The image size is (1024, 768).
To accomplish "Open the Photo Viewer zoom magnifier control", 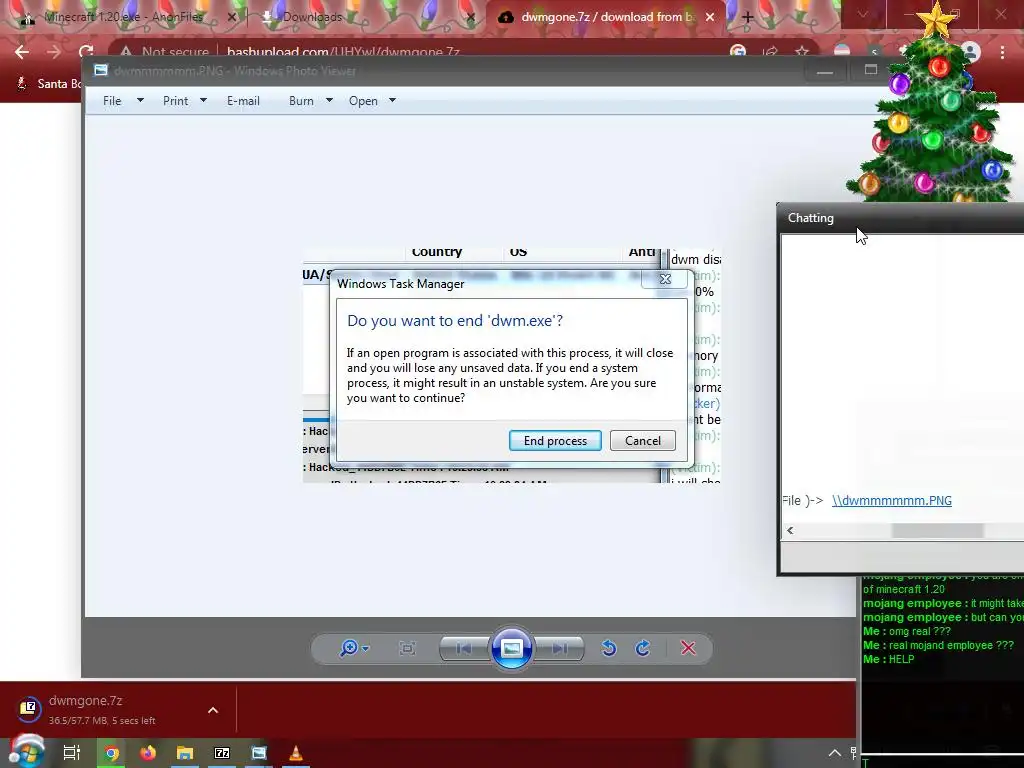I will tap(349, 648).
